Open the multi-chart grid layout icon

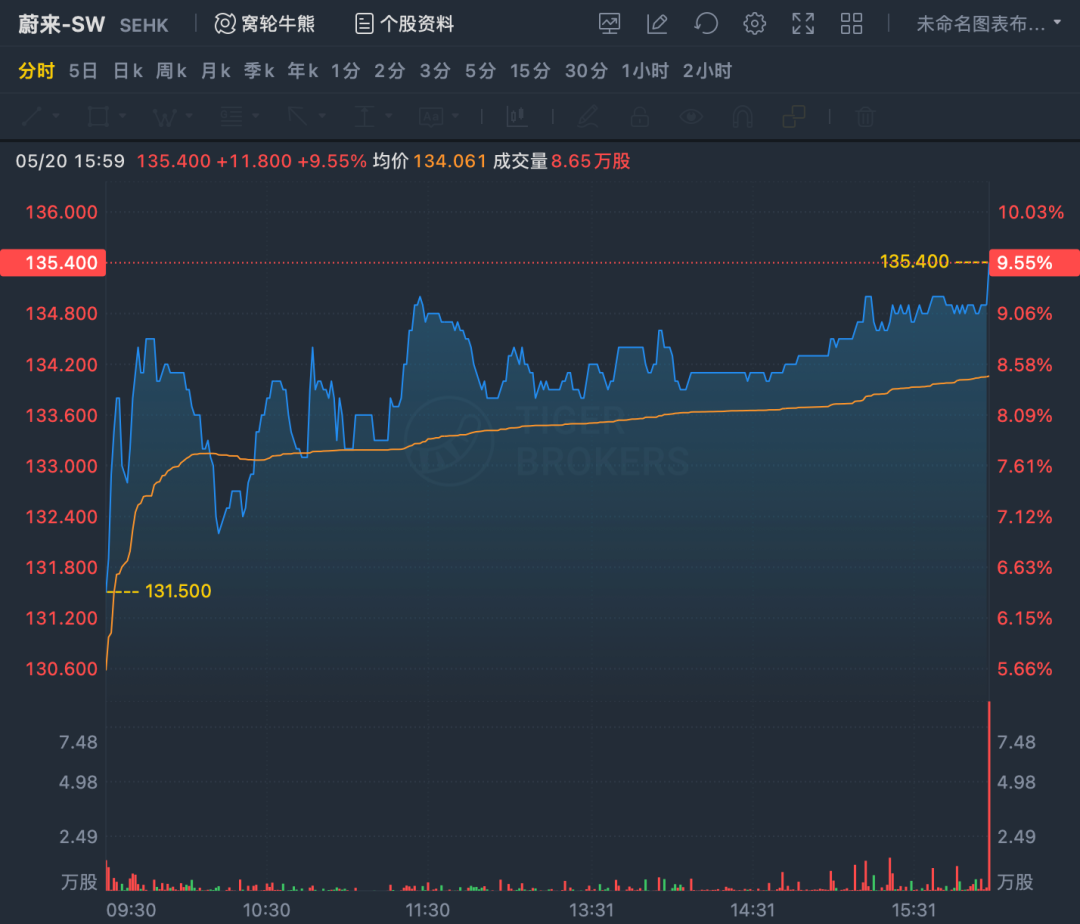point(851,24)
